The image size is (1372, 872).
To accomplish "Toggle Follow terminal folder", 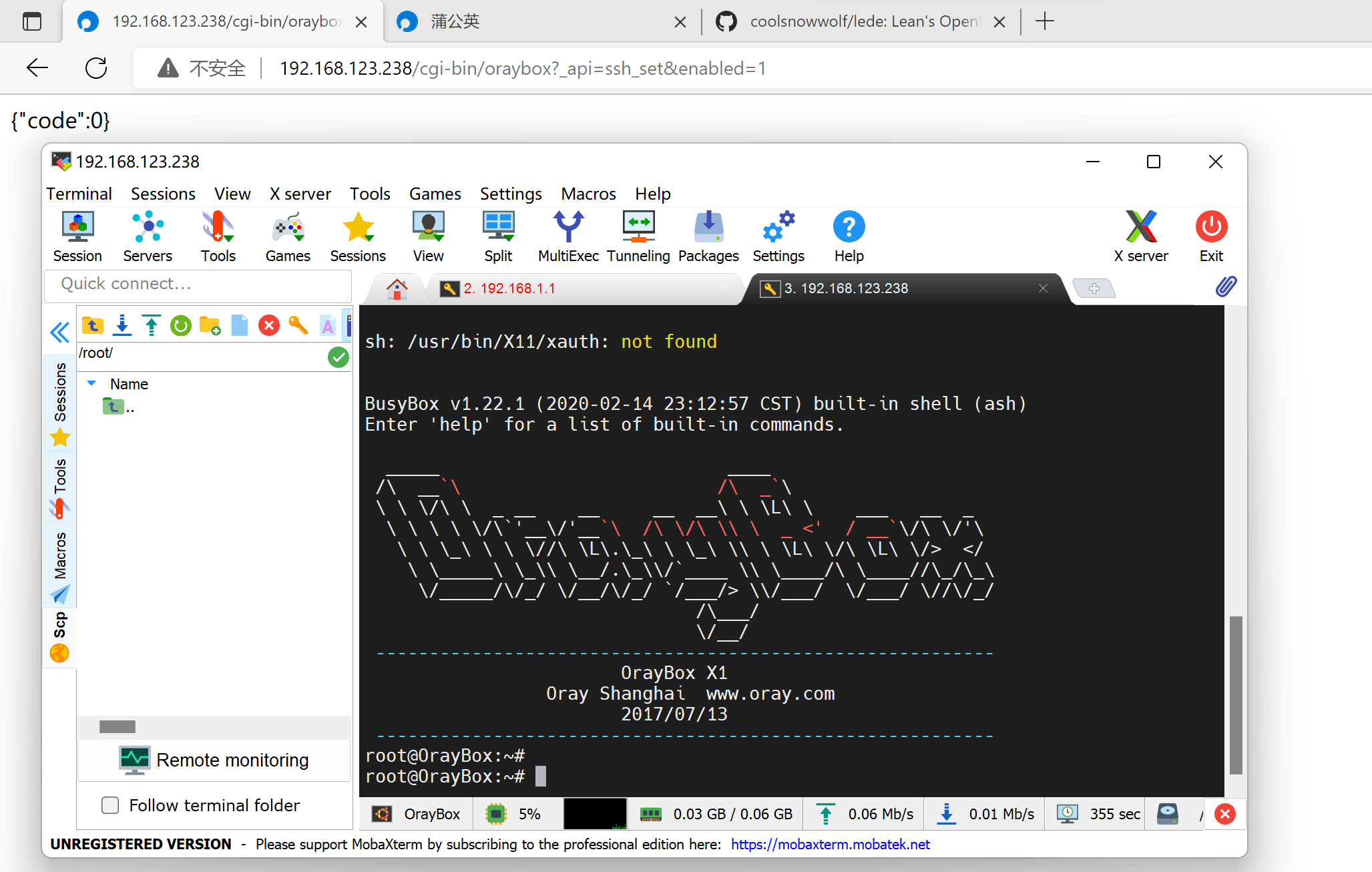I will (x=109, y=805).
